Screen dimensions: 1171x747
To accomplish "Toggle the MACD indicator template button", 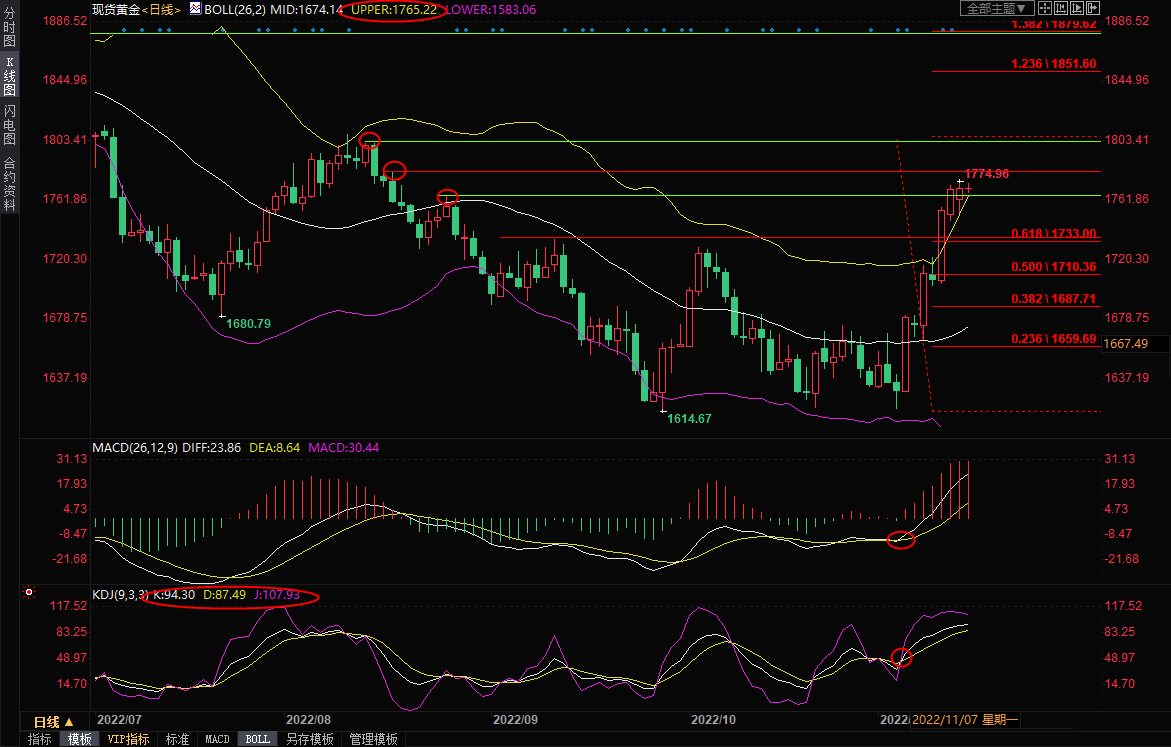I will (217, 740).
